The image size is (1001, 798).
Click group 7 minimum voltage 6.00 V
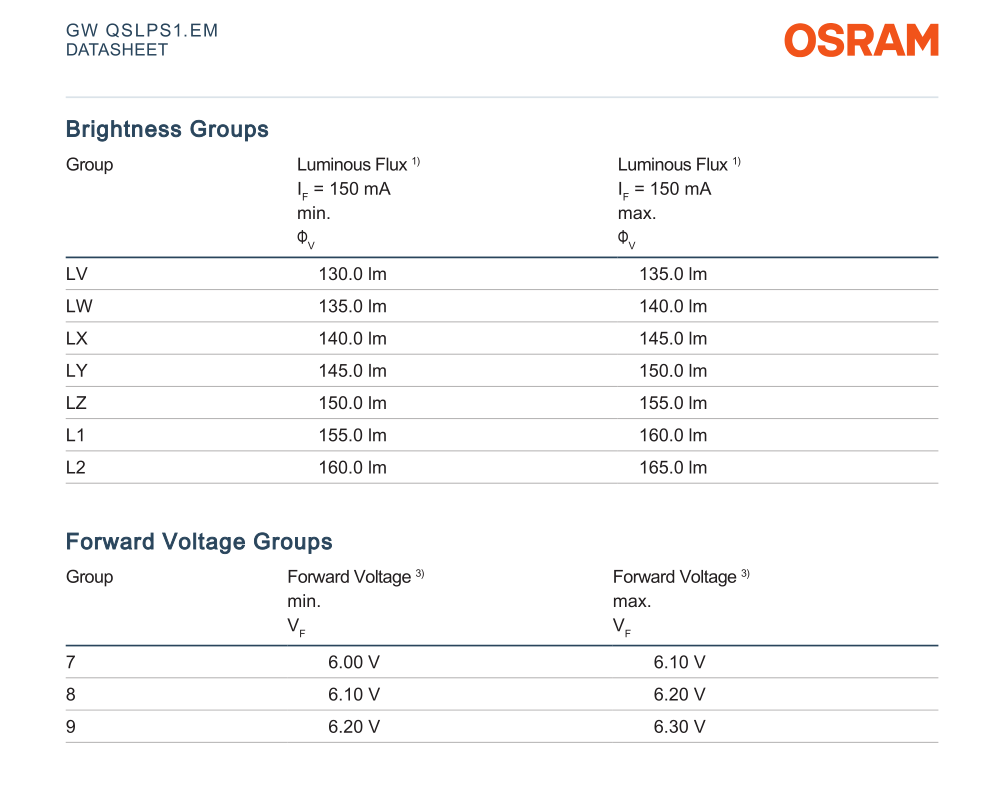(x=354, y=662)
